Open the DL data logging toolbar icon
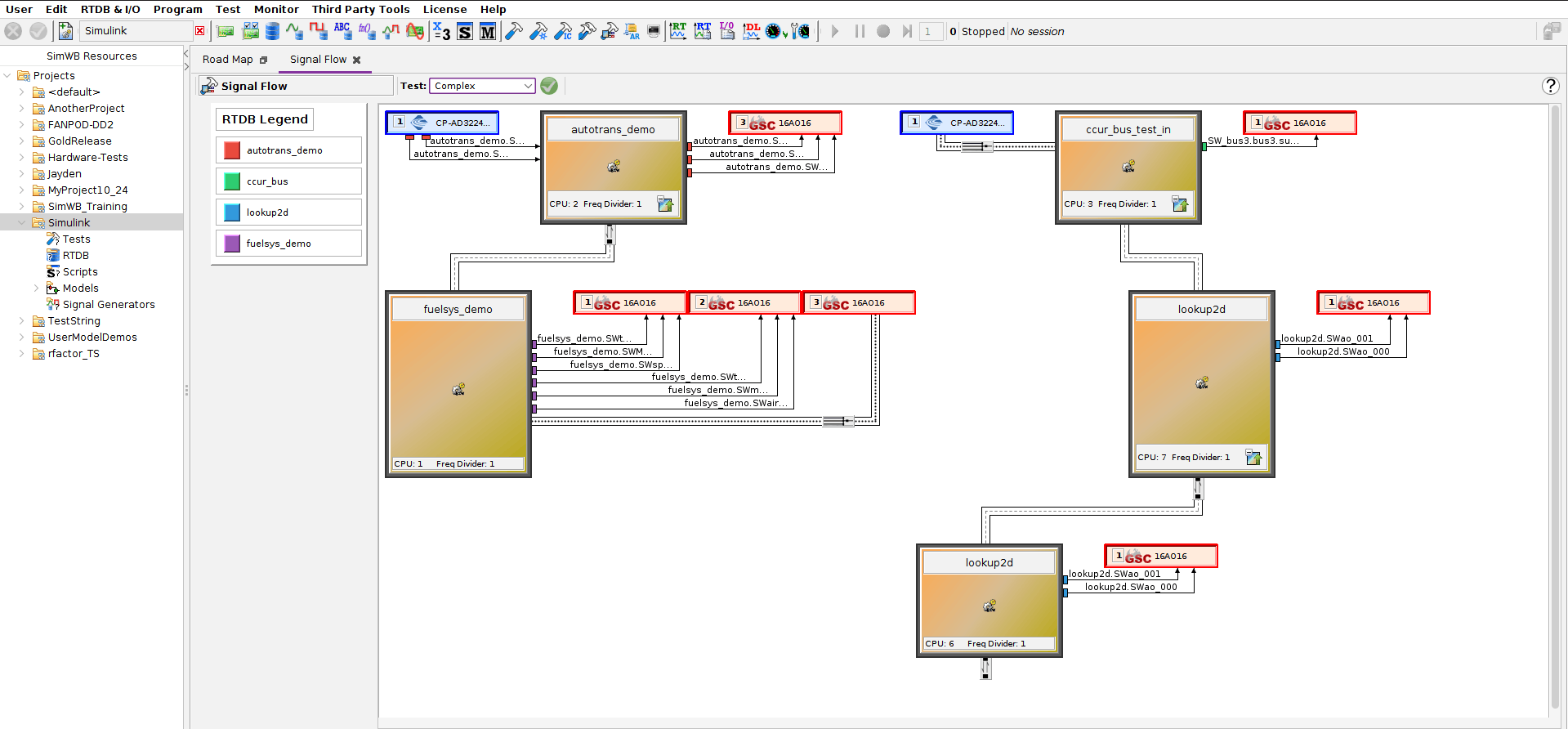The height and width of the screenshot is (729, 1568). click(752, 31)
